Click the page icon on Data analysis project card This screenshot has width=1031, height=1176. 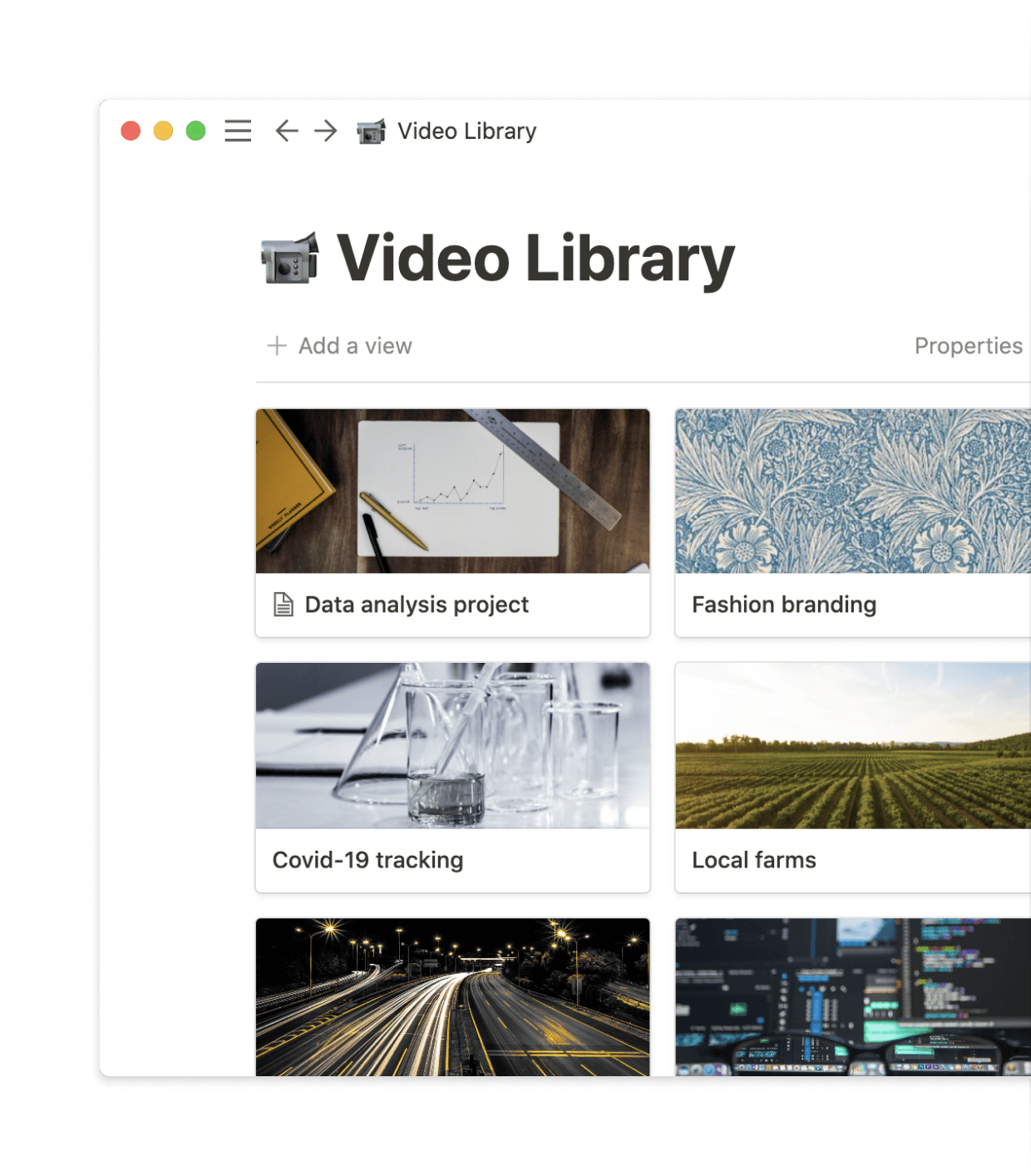(x=283, y=605)
